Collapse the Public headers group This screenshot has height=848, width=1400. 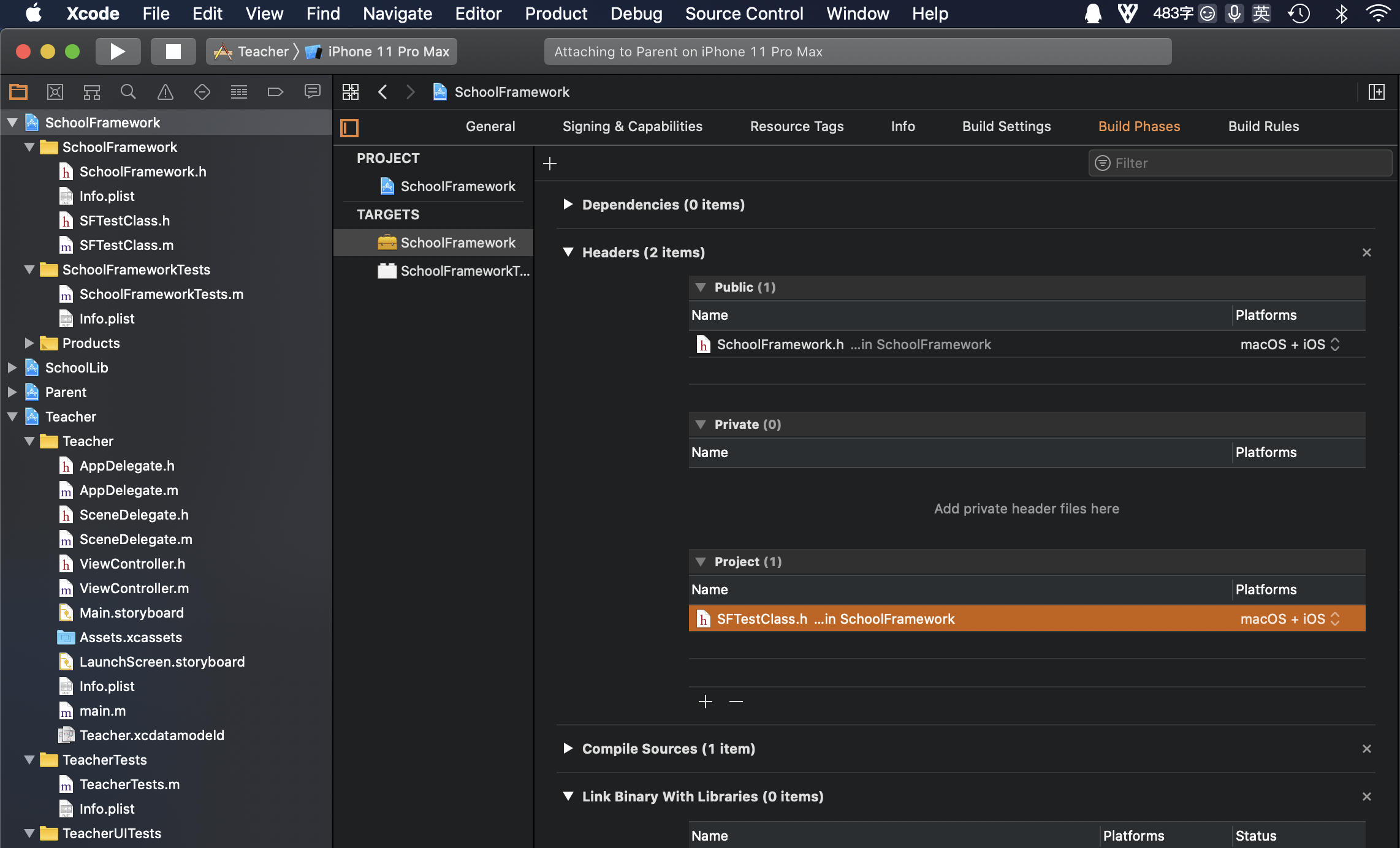pyautogui.click(x=701, y=287)
